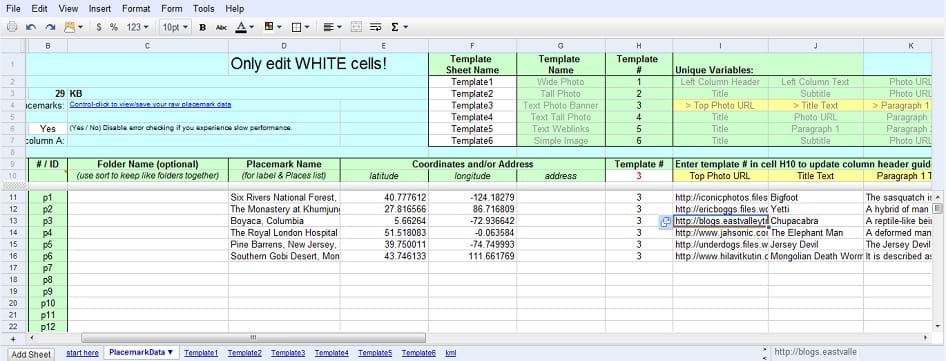This screenshot has height=361, width=946.
Task: Switch to the start here sheet
Action: click(82, 353)
